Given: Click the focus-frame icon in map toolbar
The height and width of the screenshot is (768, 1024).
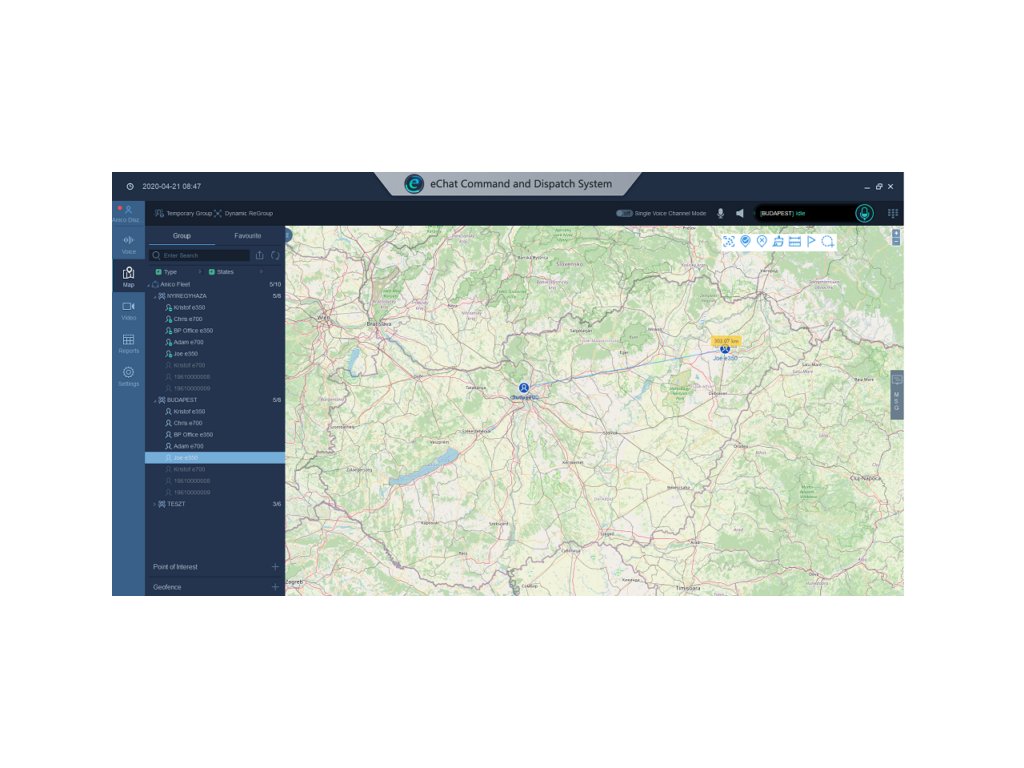Looking at the screenshot, I should click(x=729, y=242).
